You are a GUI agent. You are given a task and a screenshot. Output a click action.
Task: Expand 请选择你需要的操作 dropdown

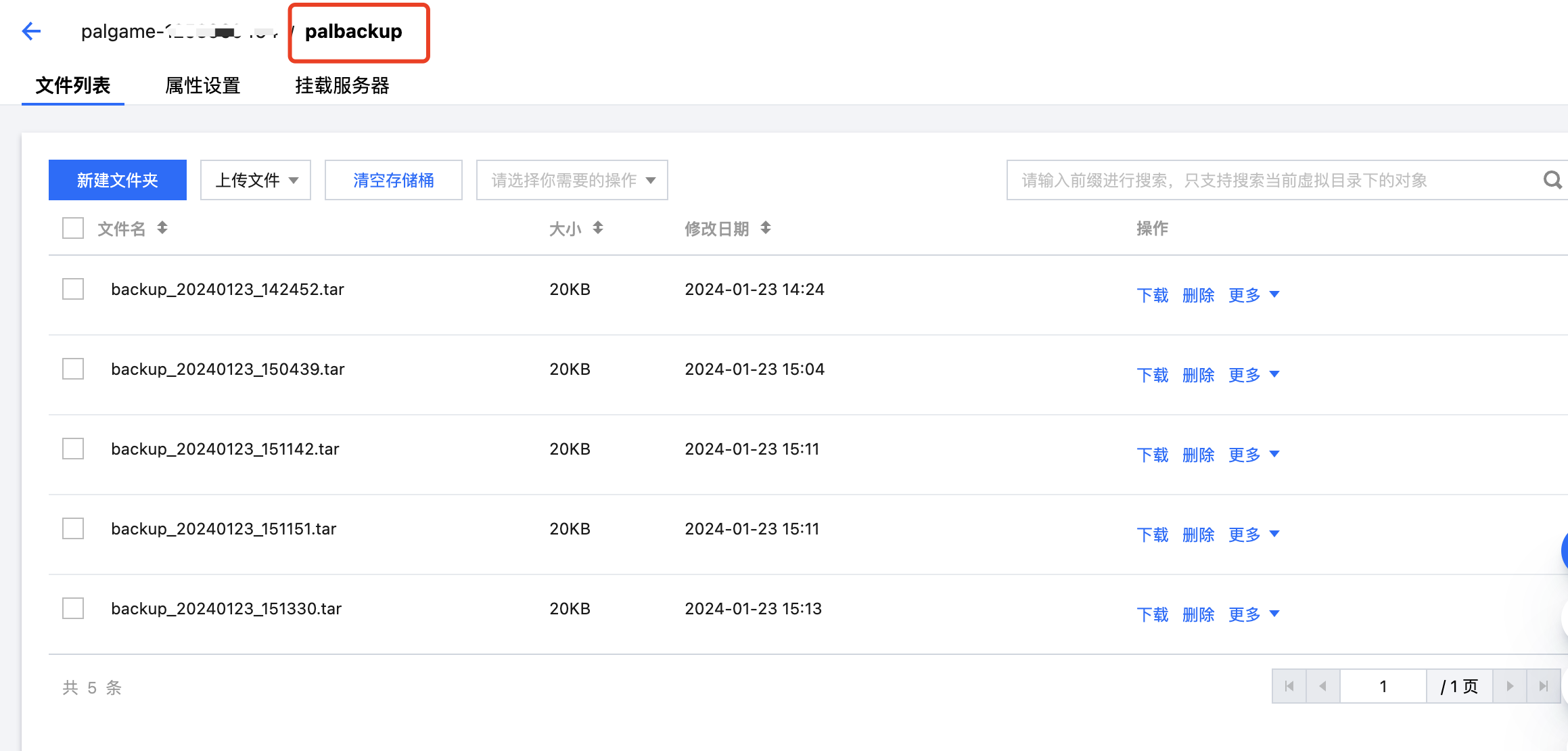[x=572, y=180]
